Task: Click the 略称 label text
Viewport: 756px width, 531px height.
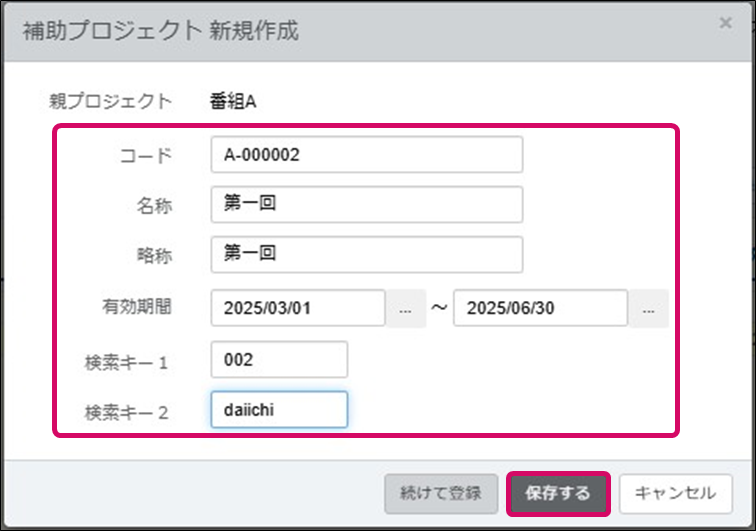Action: pos(154,255)
